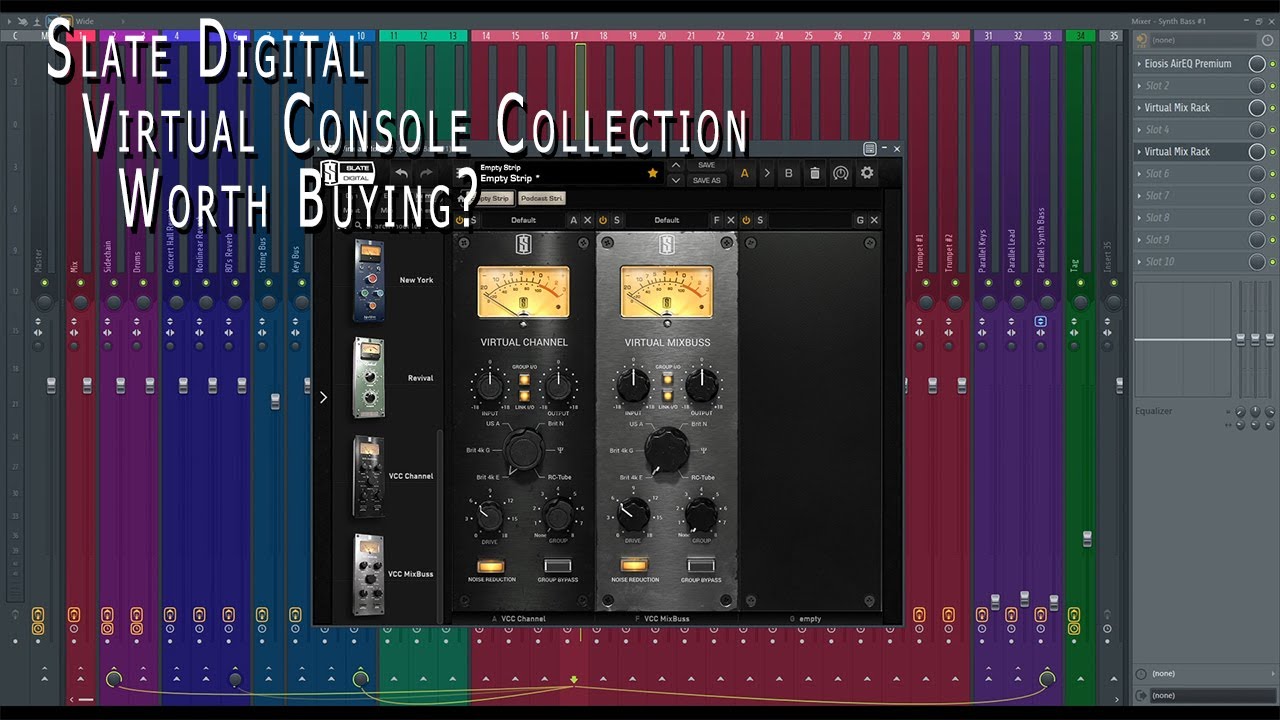This screenshot has width=1280, height=720.
Task: Click the trash icon in Virtual Mix Rack header
Action: [x=815, y=173]
